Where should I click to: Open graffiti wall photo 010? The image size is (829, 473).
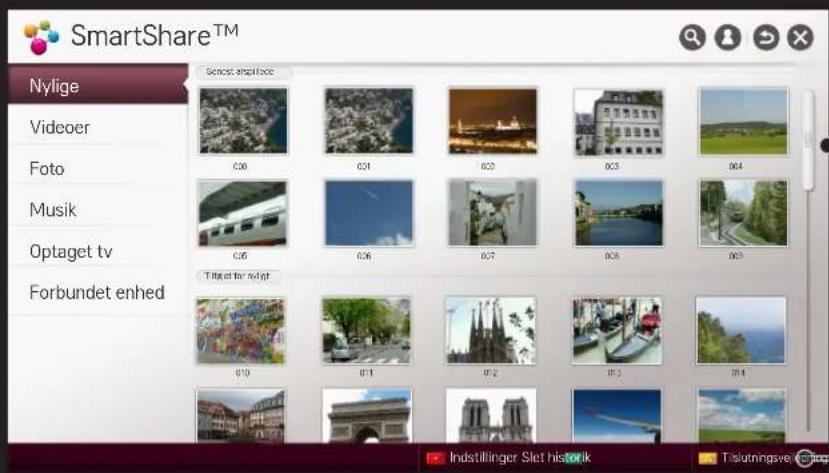point(241,331)
